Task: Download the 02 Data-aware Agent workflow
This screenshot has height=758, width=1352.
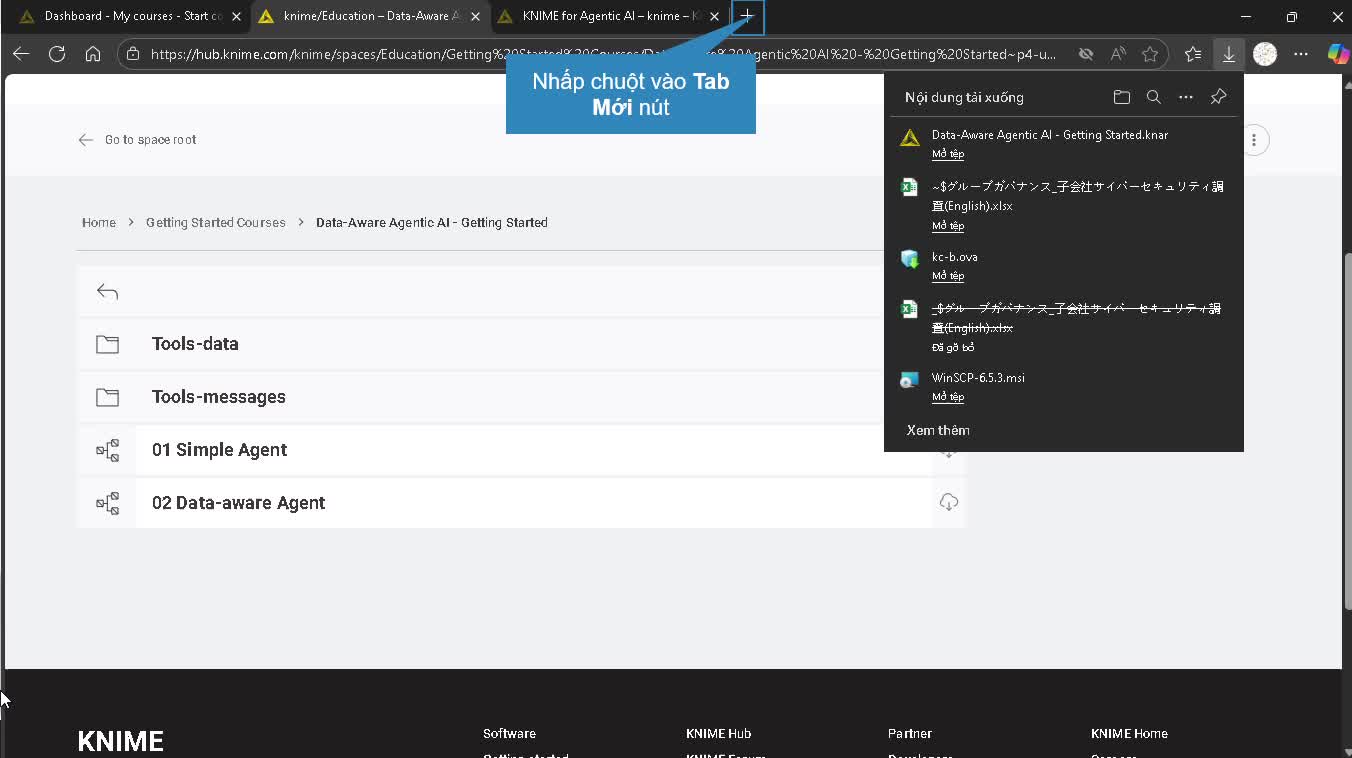Action: pyautogui.click(x=948, y=502)
